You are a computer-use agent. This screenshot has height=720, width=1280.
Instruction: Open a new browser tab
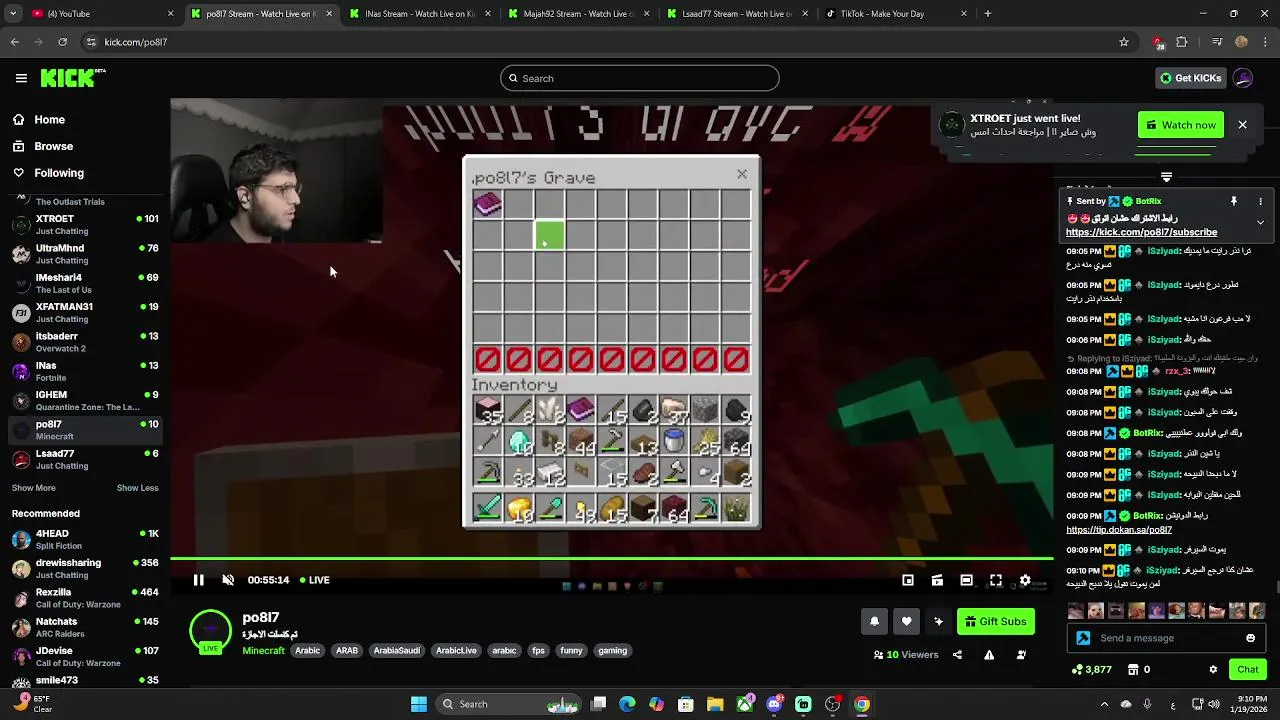(988, 14)
